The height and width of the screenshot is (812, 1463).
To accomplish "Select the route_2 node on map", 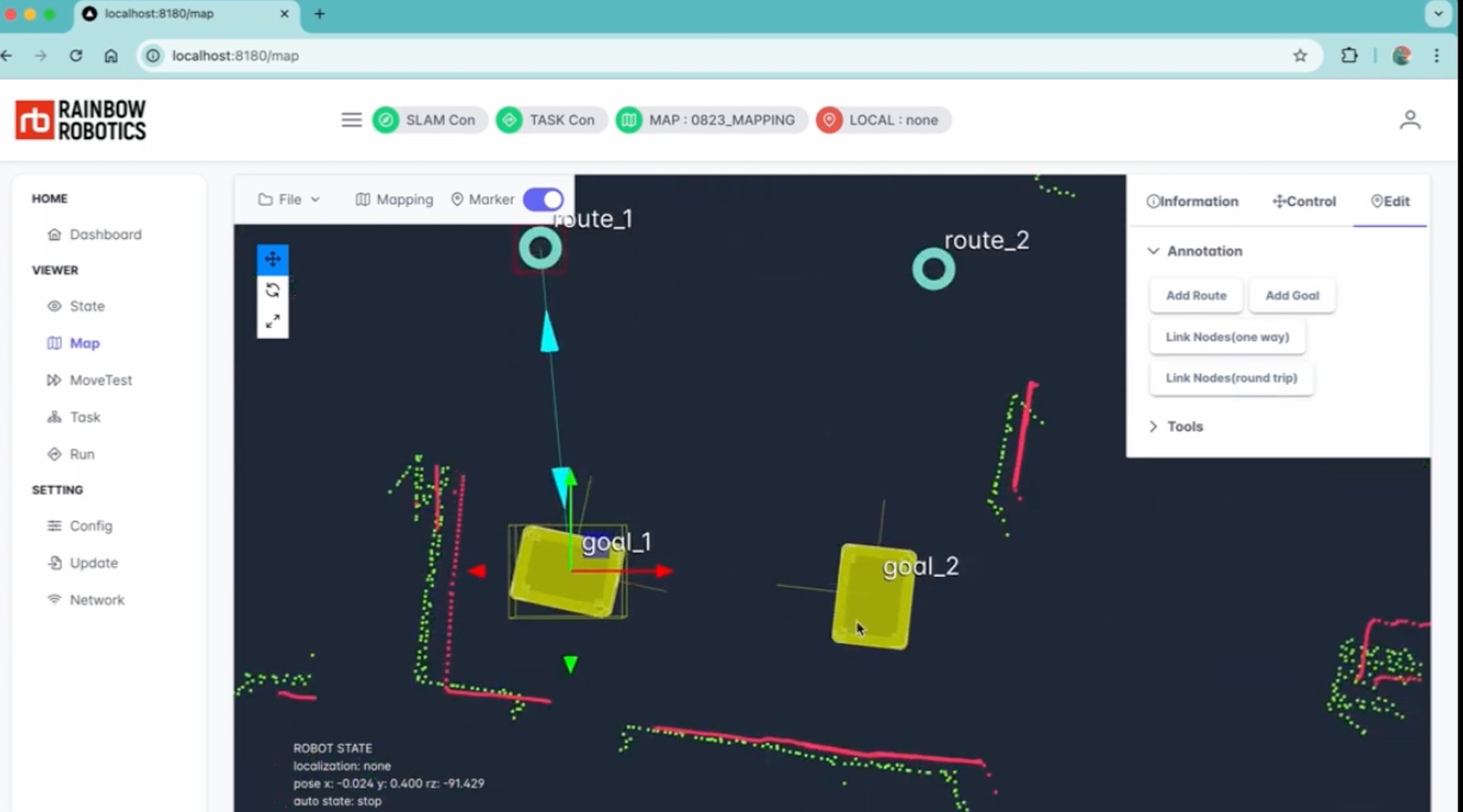I will click(x=933, y=269).
